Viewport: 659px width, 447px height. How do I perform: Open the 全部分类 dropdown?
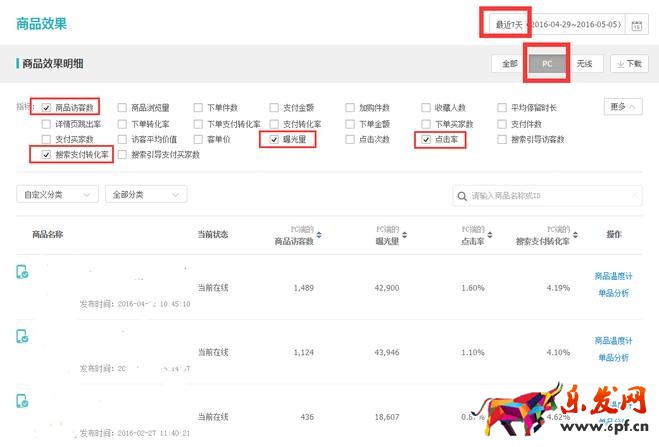tap(141, 194)
